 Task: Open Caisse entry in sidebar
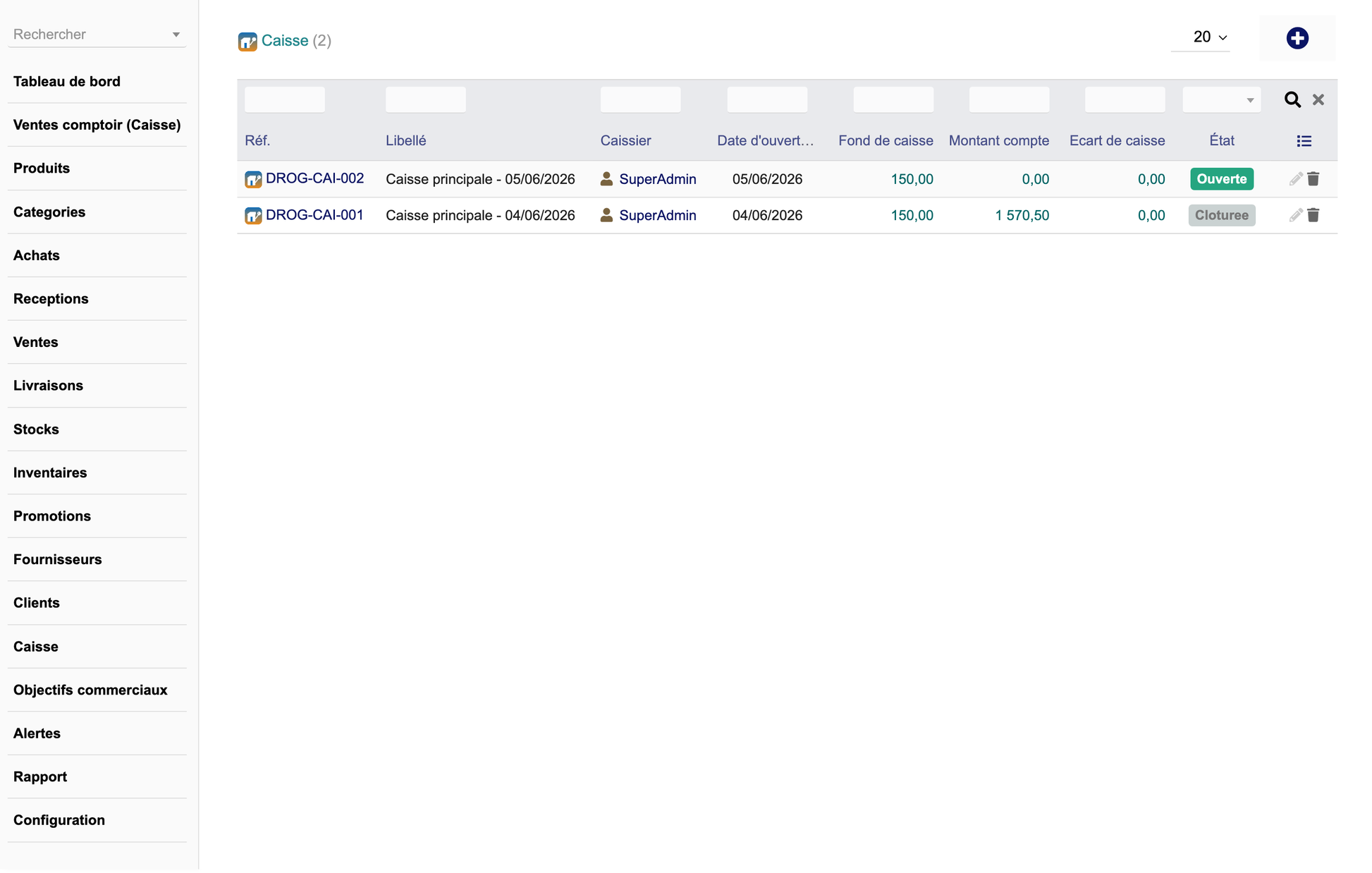pos(36,647)
